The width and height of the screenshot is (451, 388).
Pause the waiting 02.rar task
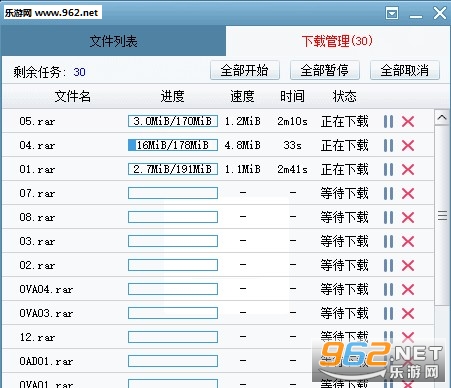tap(388, 265)
